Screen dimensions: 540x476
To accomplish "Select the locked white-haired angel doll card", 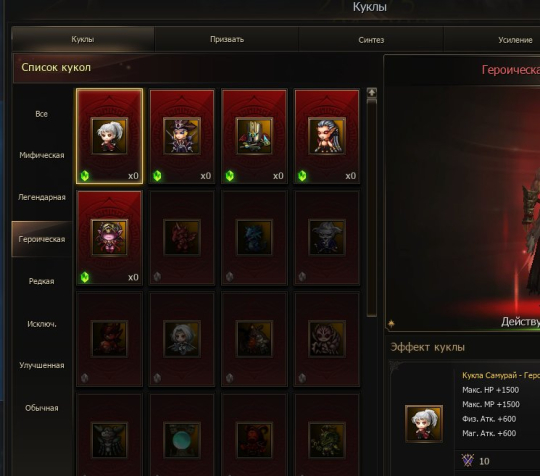I will 182,339.
